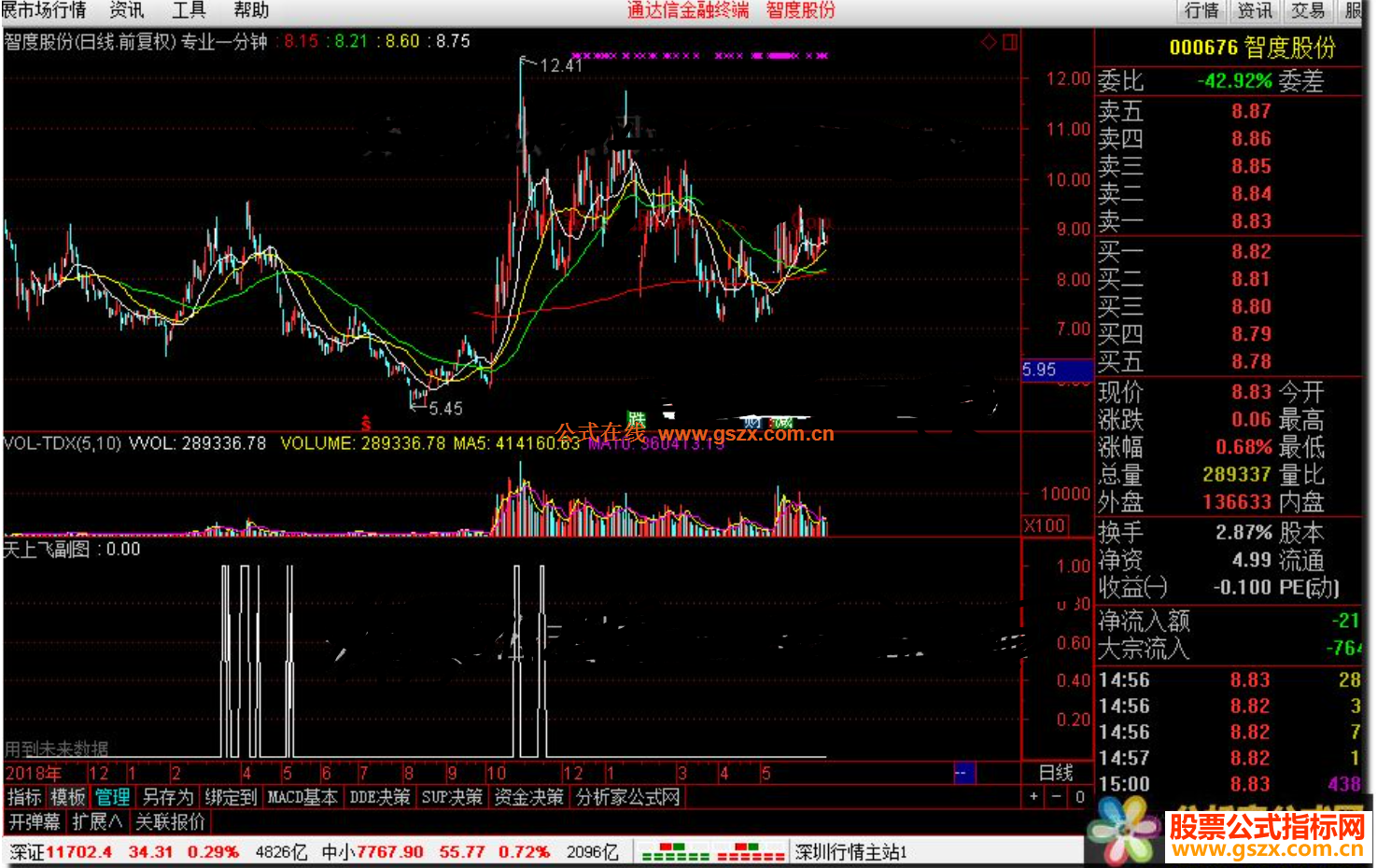Viewport: 1377px width, 868px height.
Task: Click the X100 volume scale label
Action: [1045, 525]
